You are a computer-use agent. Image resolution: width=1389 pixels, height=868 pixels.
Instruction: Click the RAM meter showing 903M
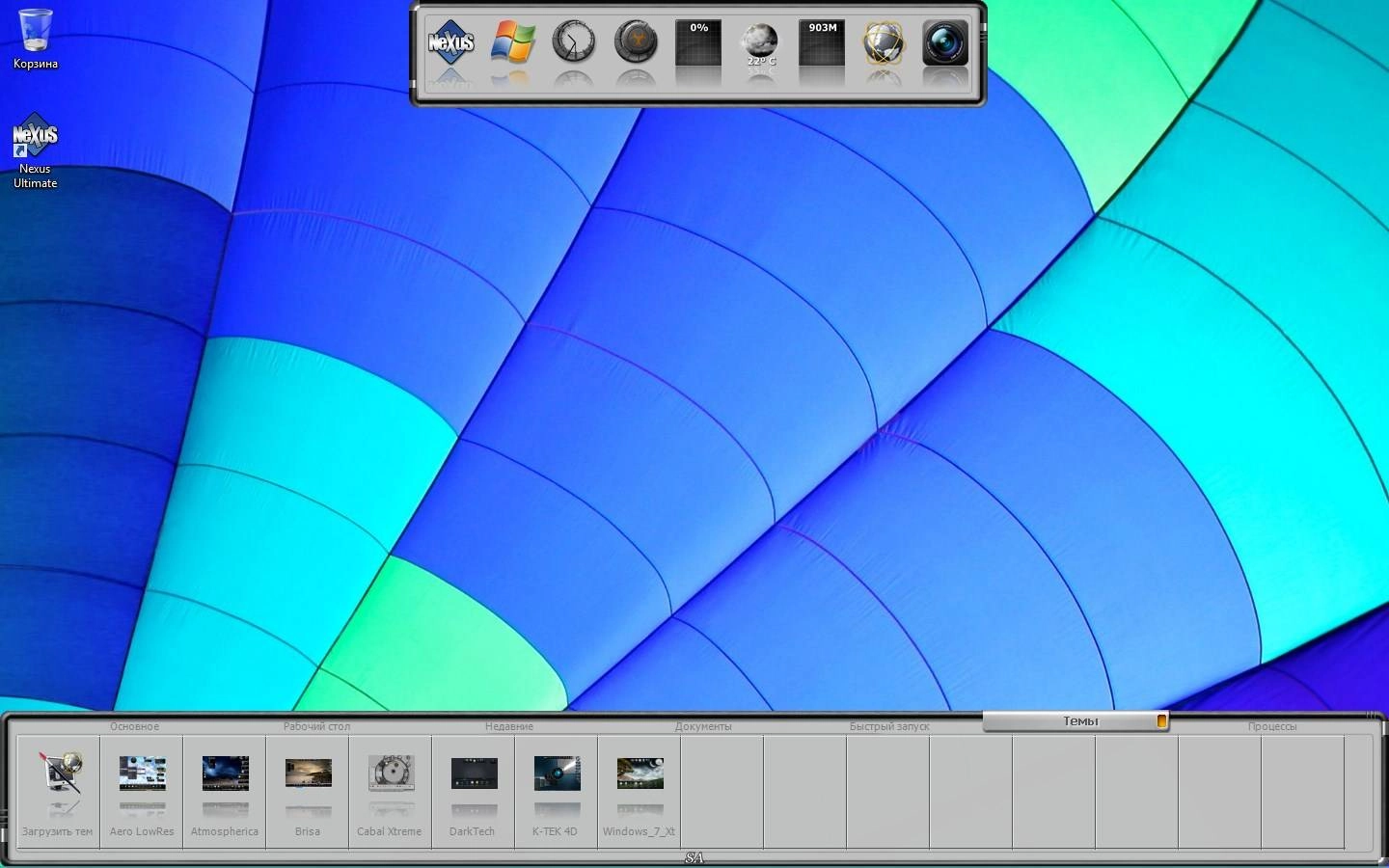click(x=822, y=42)
